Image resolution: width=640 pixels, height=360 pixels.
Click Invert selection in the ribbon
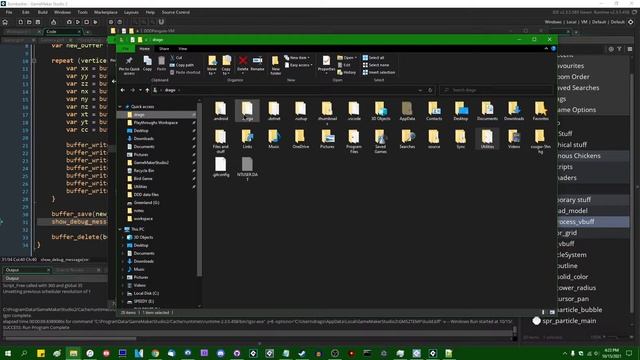(x=379, y=73)
